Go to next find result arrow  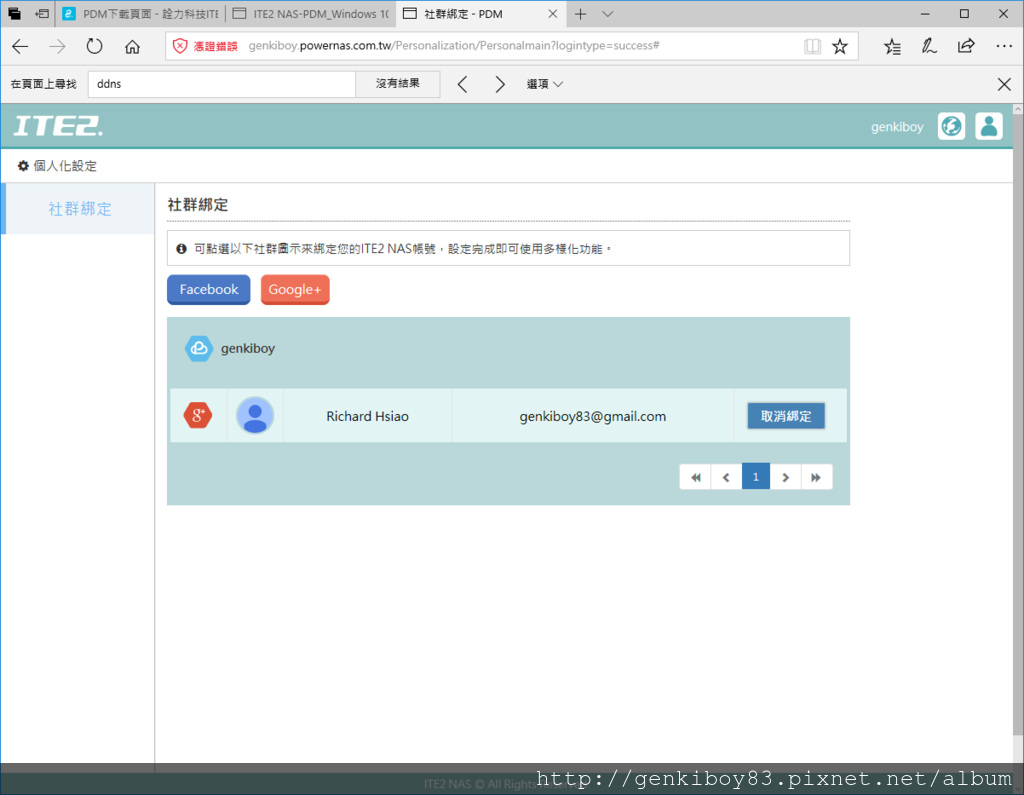click(x=500, y=84)
